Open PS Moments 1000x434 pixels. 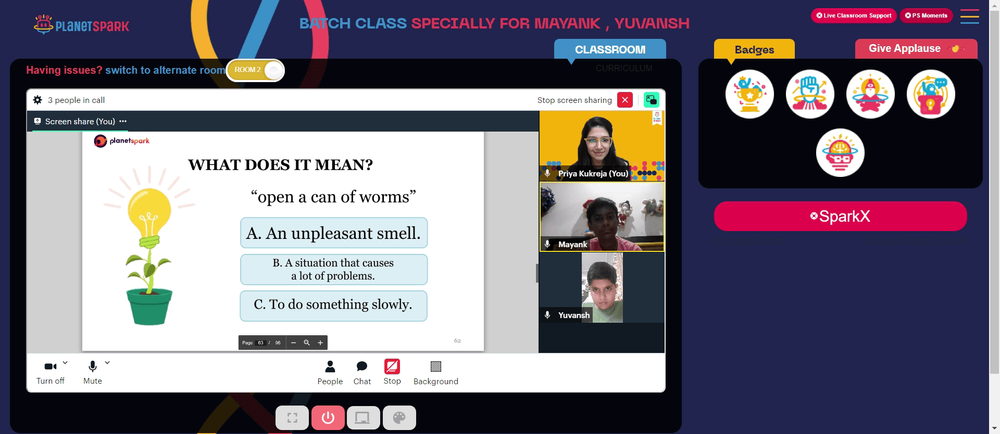tap(926, 15)
